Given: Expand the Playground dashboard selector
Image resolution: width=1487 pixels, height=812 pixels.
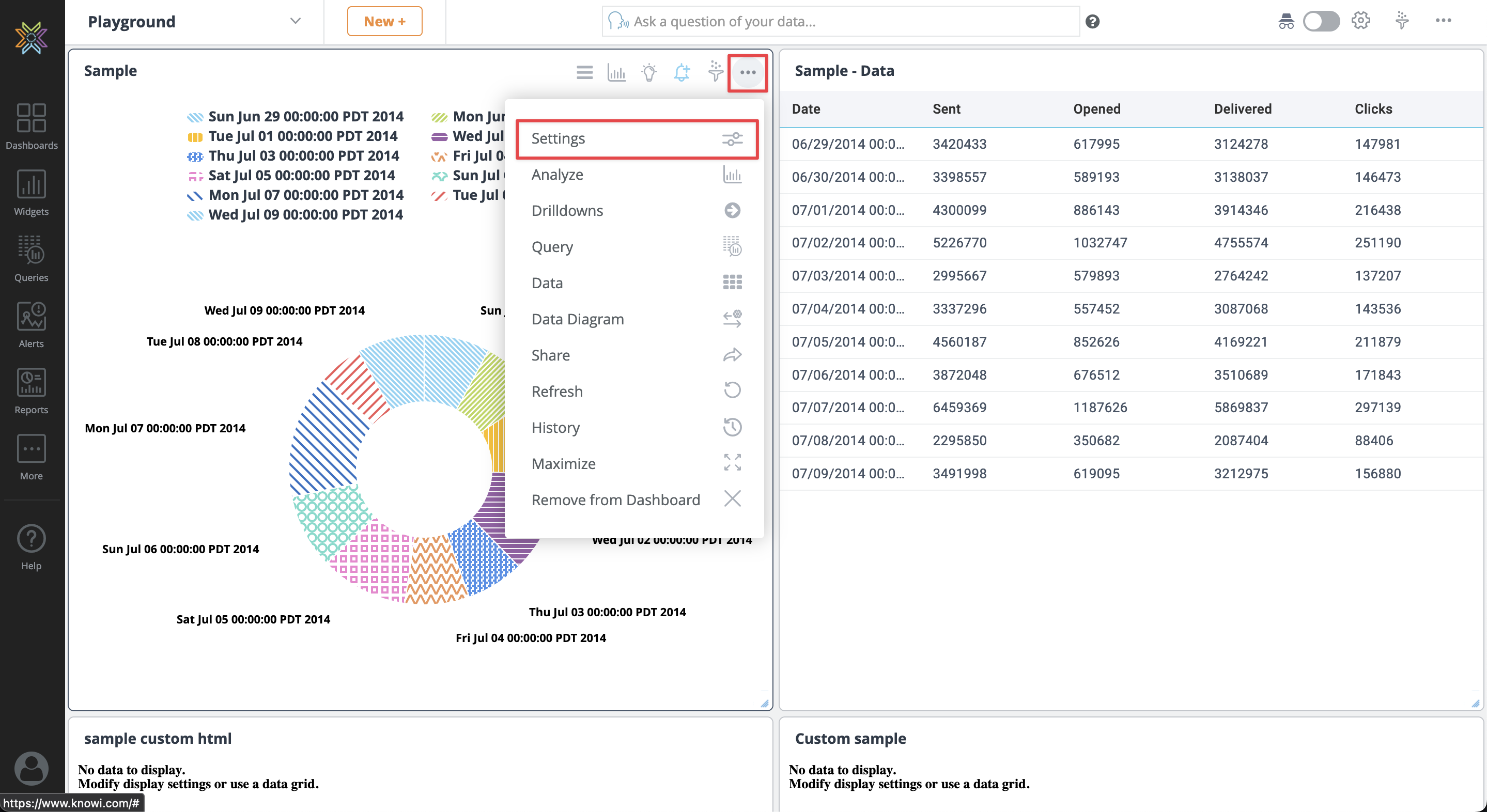Looking at the screenshot, I should coord(295,21).
